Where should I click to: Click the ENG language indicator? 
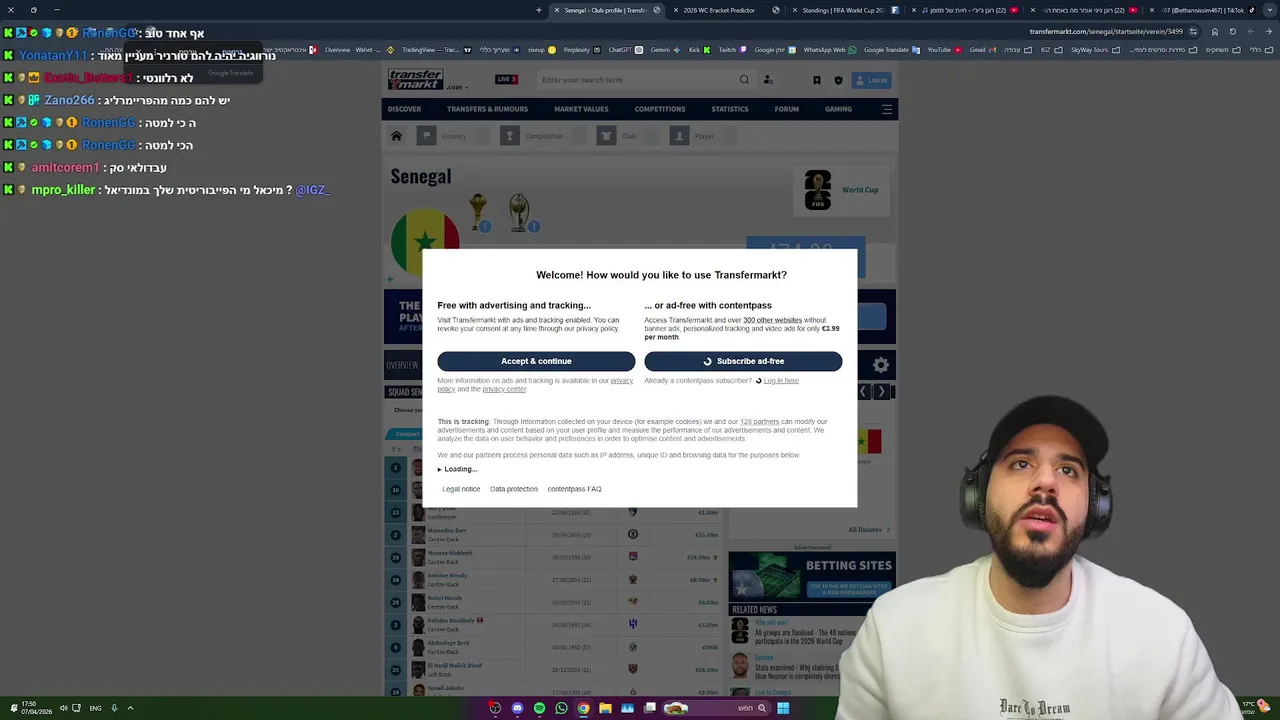click(x=95, y=708)
